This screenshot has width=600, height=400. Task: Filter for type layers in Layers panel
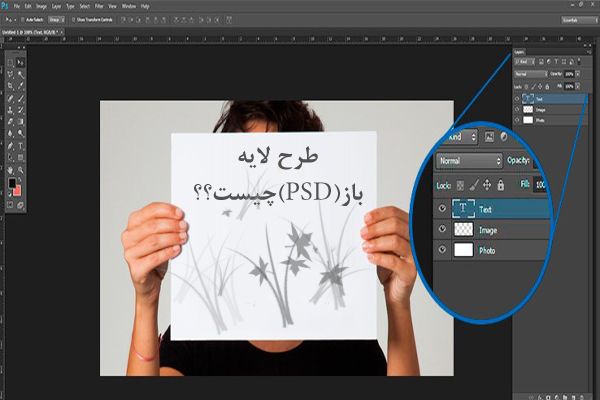pyautogui.click(x=556, y=61)
